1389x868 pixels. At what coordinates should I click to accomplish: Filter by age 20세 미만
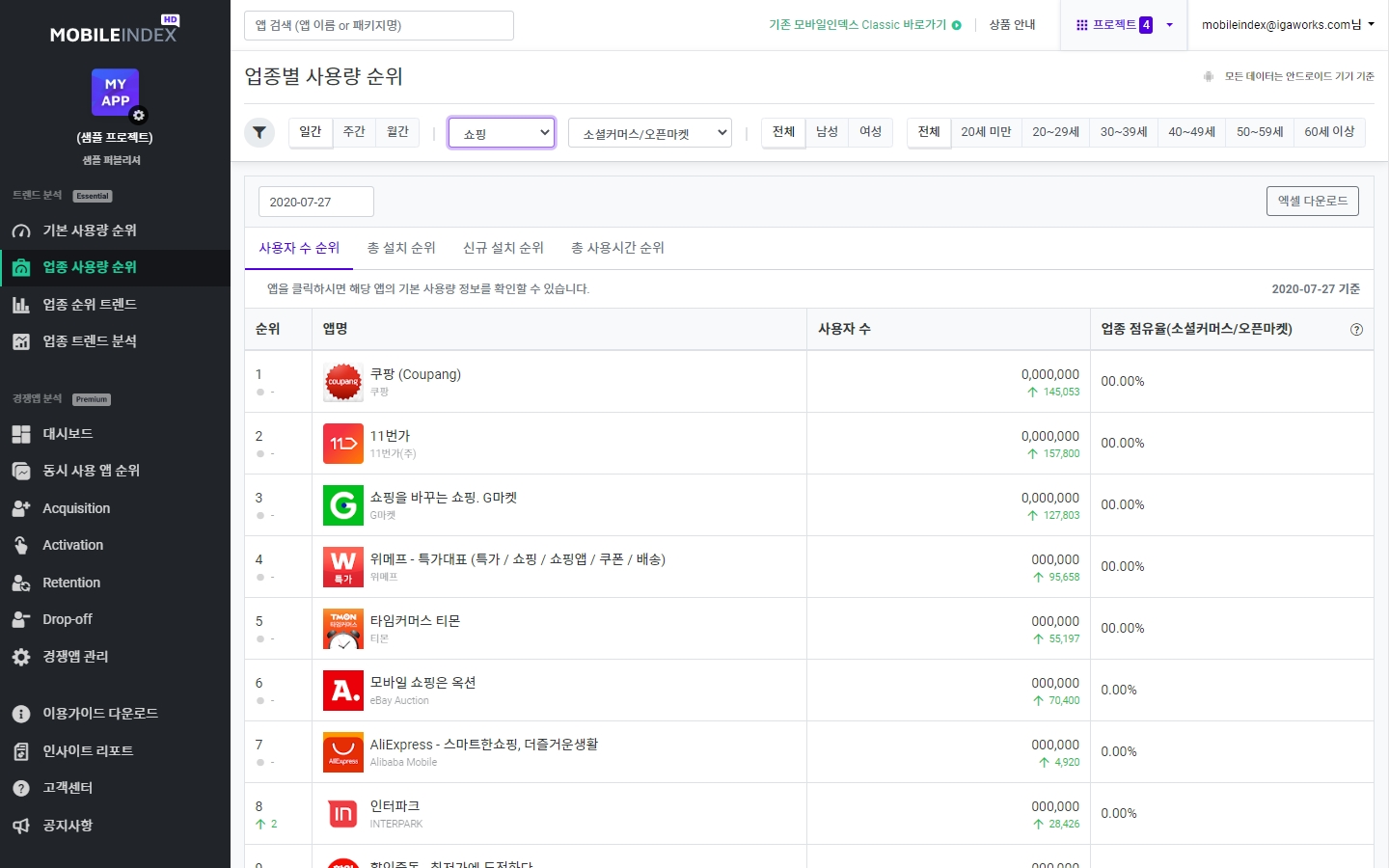pos(986,132)
